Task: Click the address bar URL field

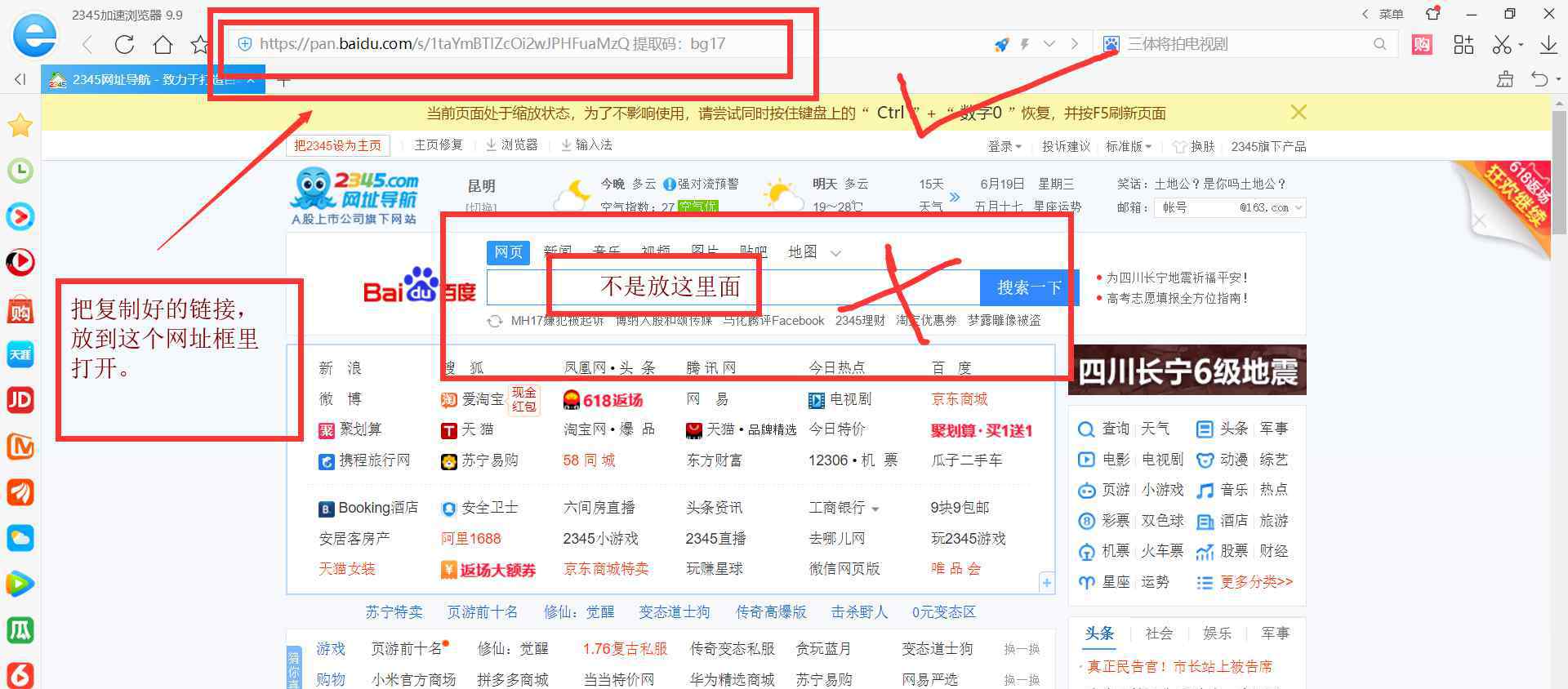Action: click(604, 44)
